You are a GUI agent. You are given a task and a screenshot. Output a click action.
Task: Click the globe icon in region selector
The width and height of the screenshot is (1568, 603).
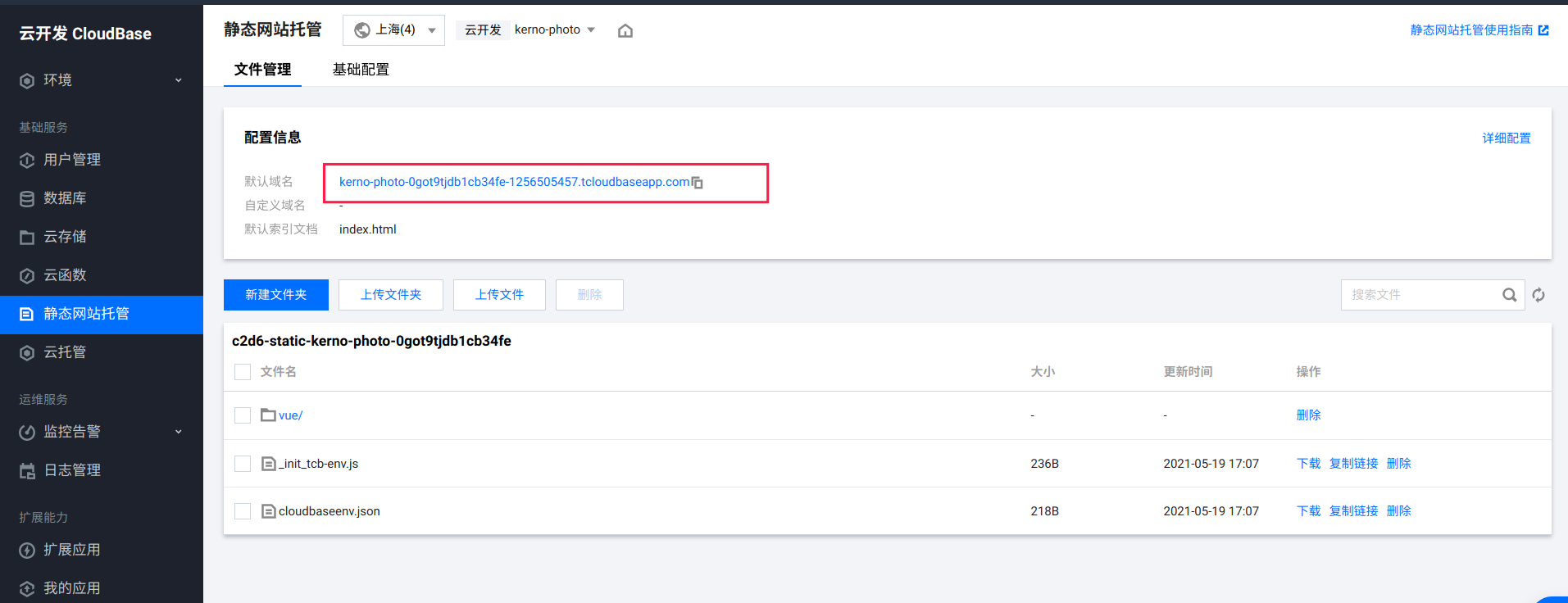click(361, 30)
